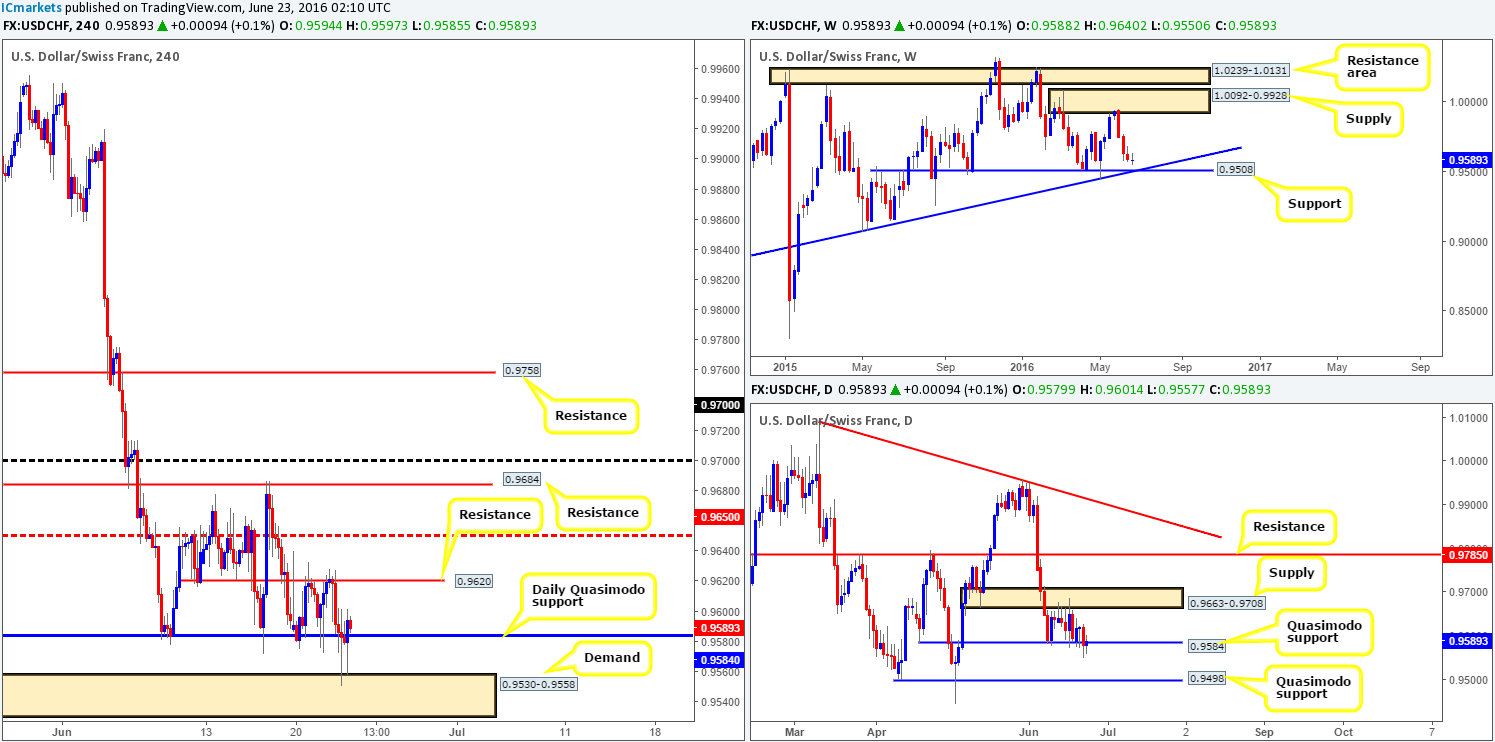Screen dimensions: 1495x742
Task: Click the red 0.96500 axis price tag
Action: [719, 517]
